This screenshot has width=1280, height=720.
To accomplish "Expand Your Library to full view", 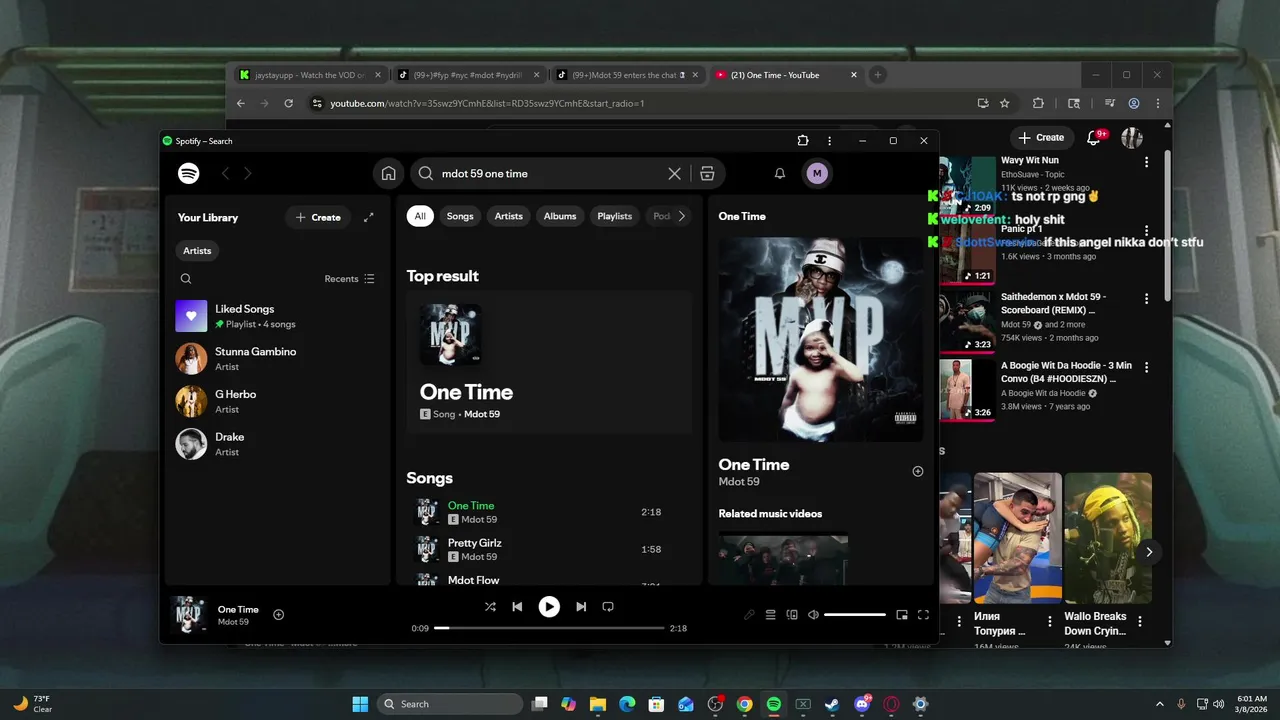I will 368,217.
